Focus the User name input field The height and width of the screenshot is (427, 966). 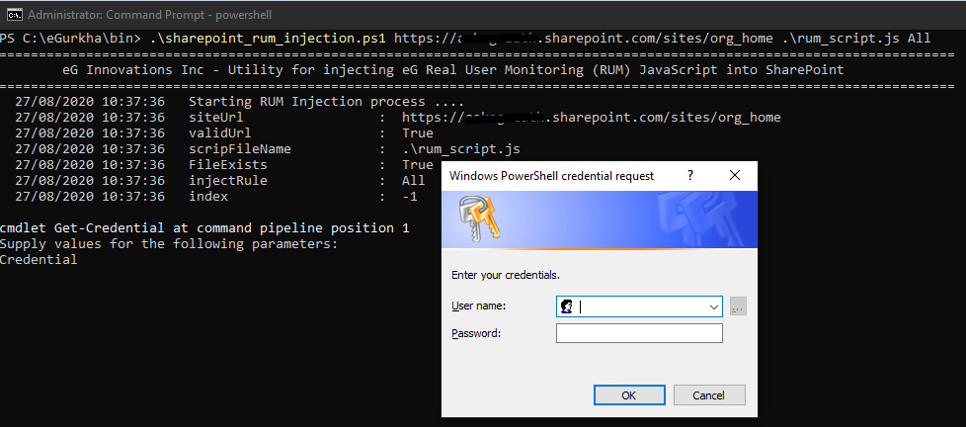(639, 307)
